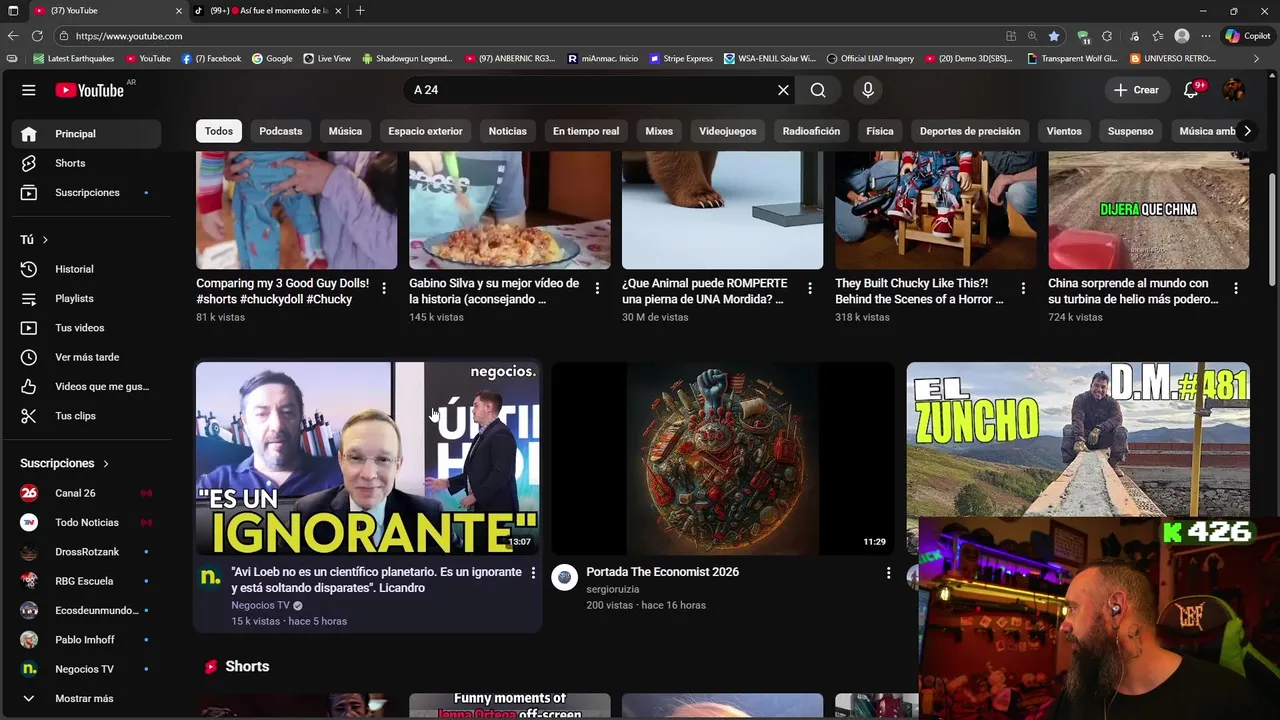Select the Noticias filter chip
This screenshot has height=720, width=1280.
coord(507,131)
